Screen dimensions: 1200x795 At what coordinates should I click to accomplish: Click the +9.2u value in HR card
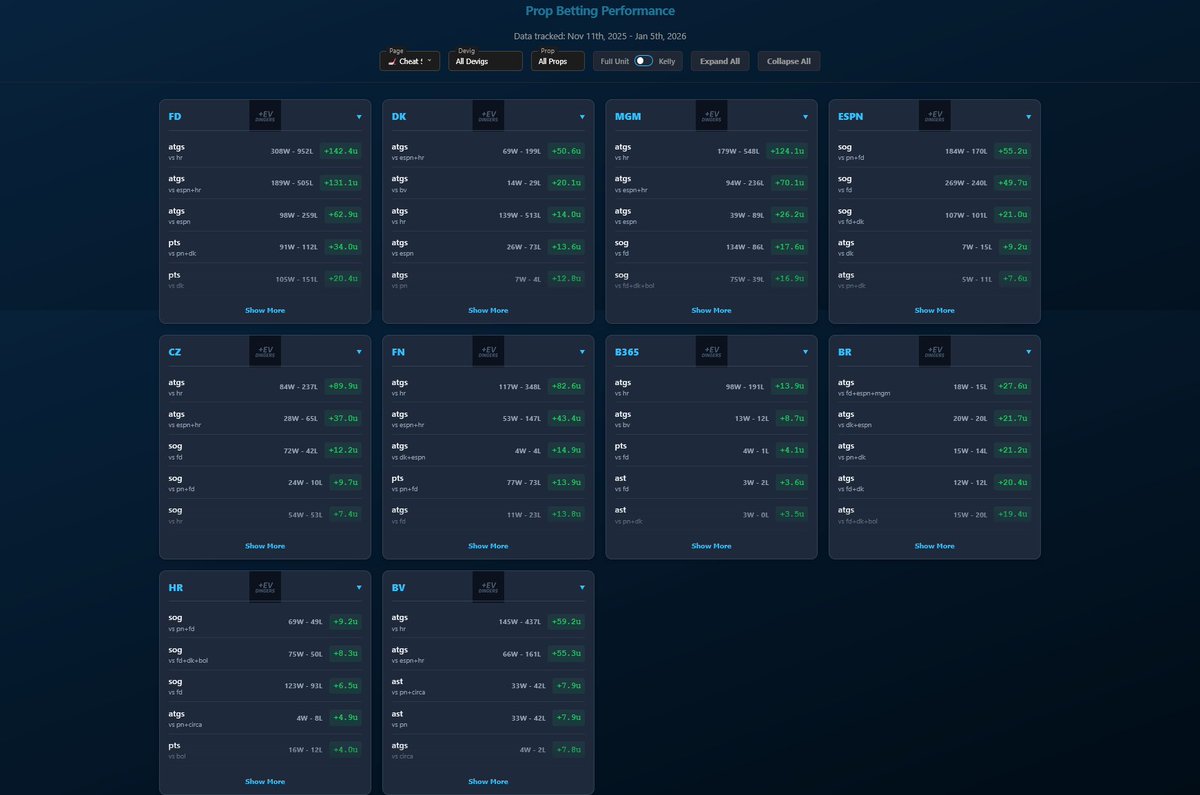click(345, 623)
